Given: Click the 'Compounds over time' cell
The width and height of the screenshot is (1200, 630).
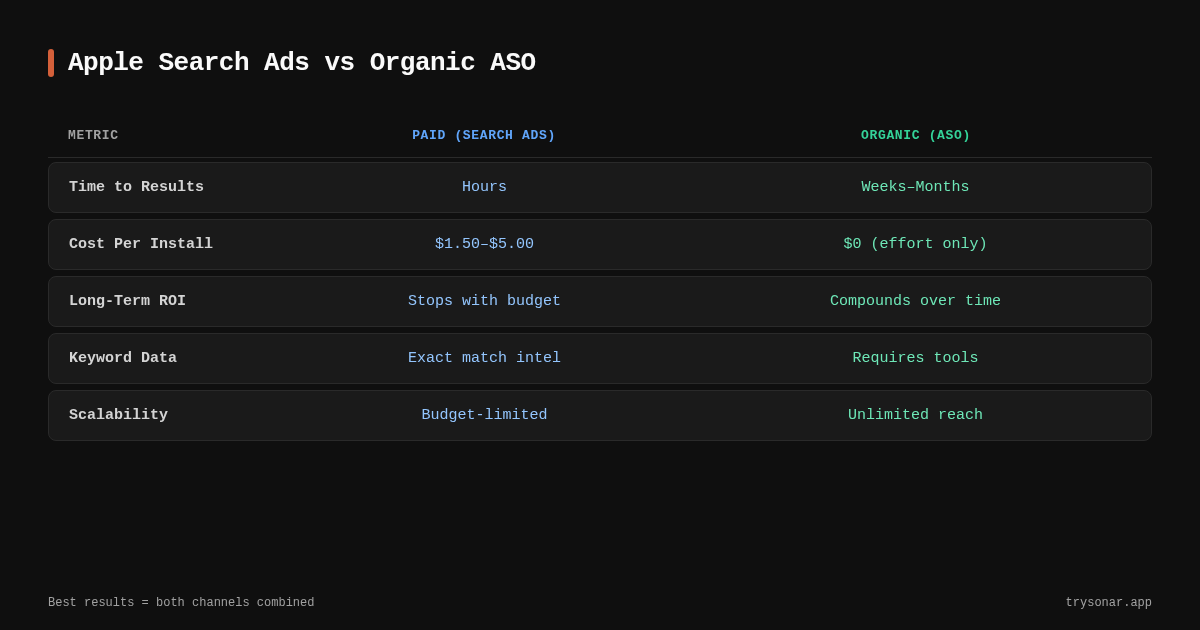Looking at the screenshot, I should click(915, 301).
